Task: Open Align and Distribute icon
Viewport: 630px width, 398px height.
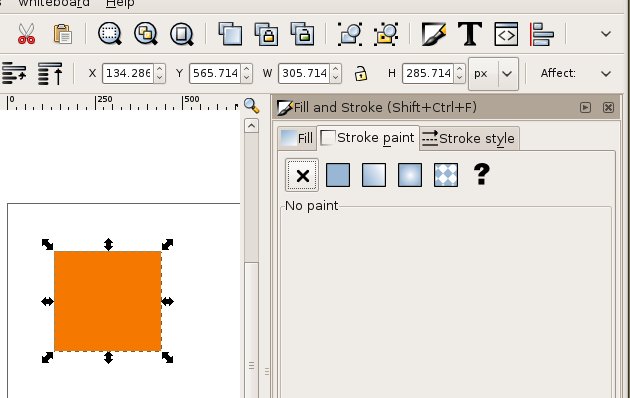Action: 542,34
